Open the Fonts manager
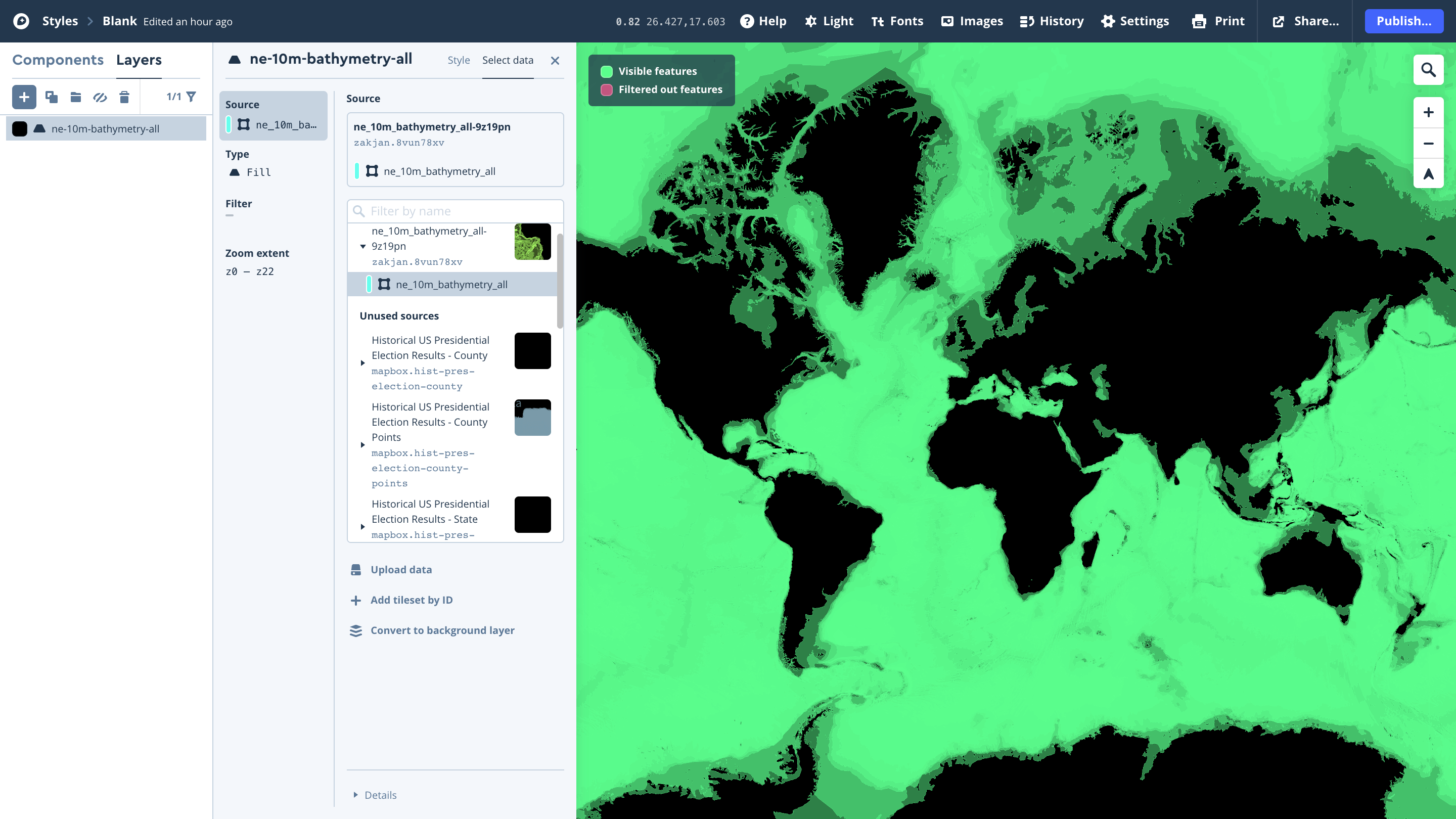Viewport: 1456px width, 819px height. pos(897,21)
